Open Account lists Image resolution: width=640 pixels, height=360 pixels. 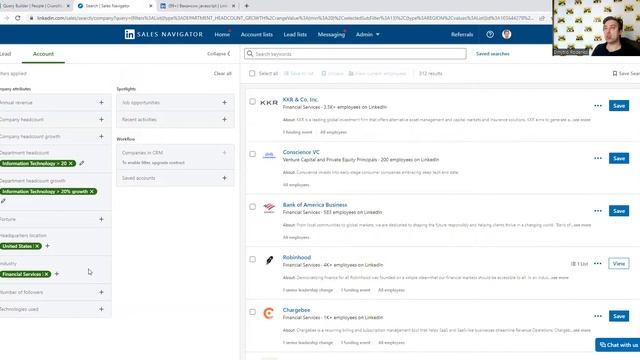point(257,34)
